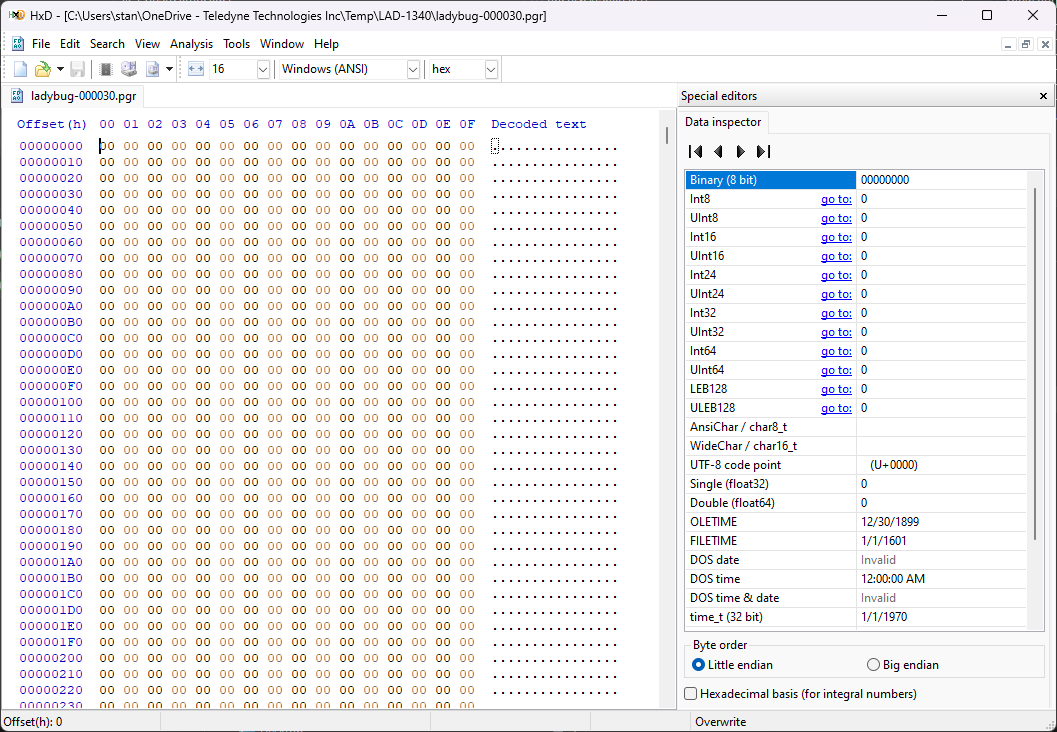Click the Open file folder icon
Image resolution: width=1057 pixels, height=732 pixels.
tap(42, 69)
